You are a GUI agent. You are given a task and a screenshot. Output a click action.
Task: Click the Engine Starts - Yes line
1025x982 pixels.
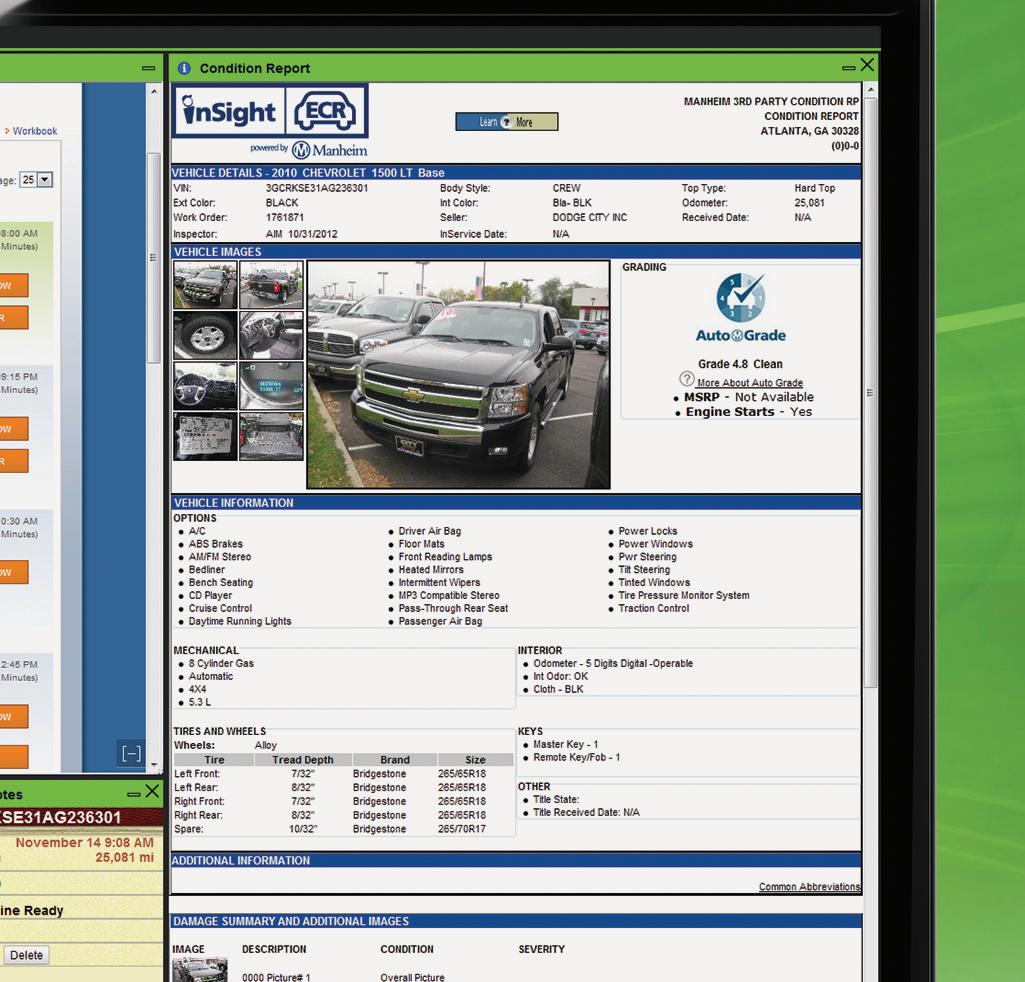pos(748,412)
